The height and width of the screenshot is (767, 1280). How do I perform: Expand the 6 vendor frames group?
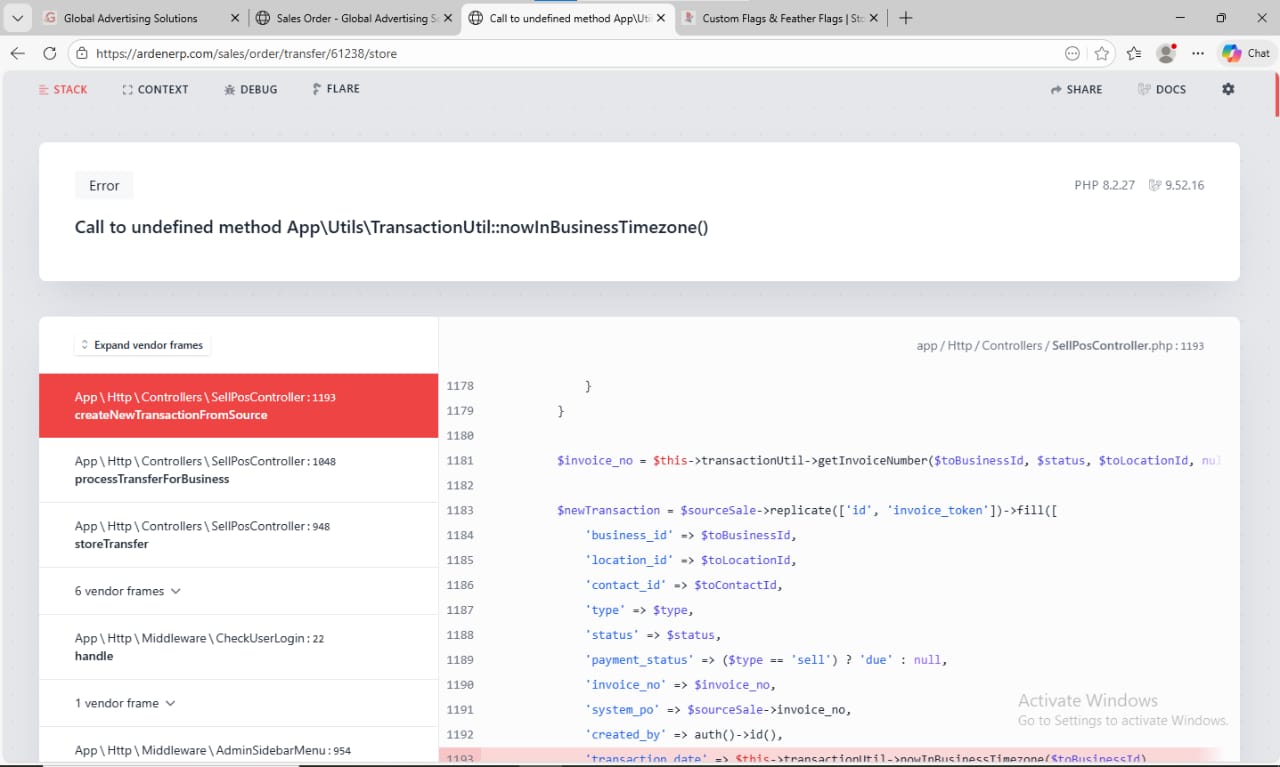point(128,591)
